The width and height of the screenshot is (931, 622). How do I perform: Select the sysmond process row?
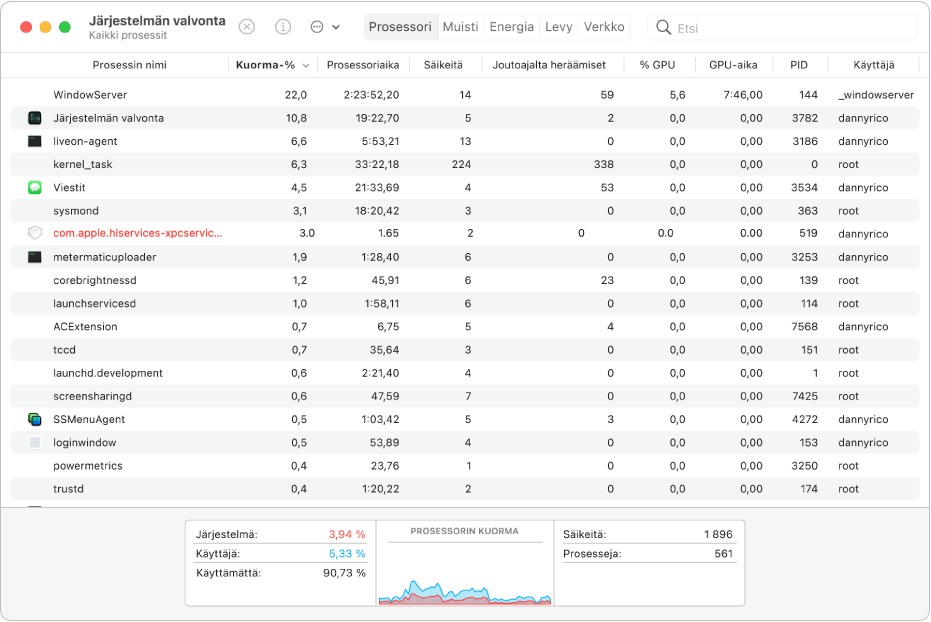pyautogui.click(x=465, y=211)
